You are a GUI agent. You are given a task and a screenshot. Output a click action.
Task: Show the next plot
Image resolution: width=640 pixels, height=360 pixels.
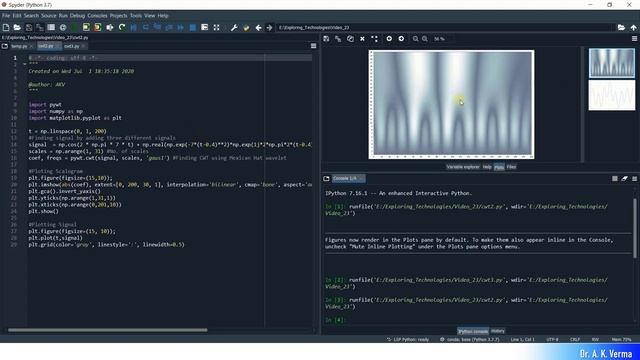401,39
